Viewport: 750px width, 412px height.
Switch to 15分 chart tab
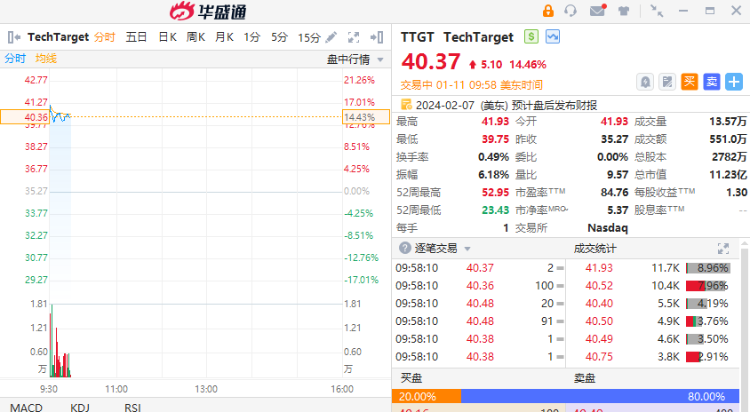pos(309,37)
